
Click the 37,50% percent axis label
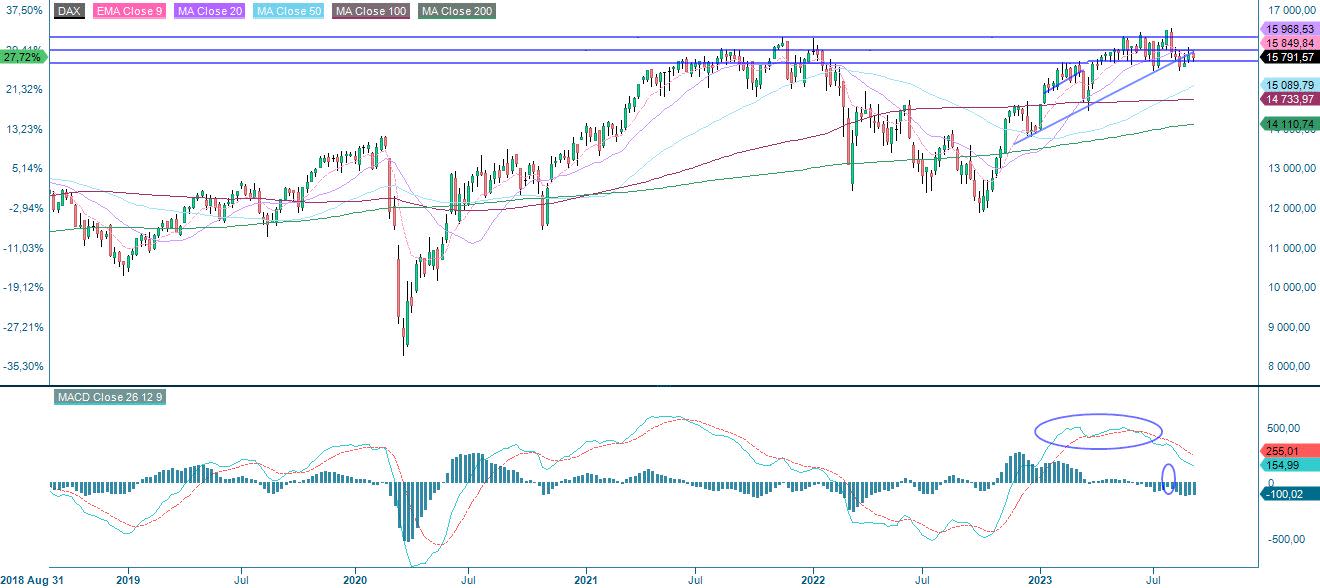pos(23,10)
